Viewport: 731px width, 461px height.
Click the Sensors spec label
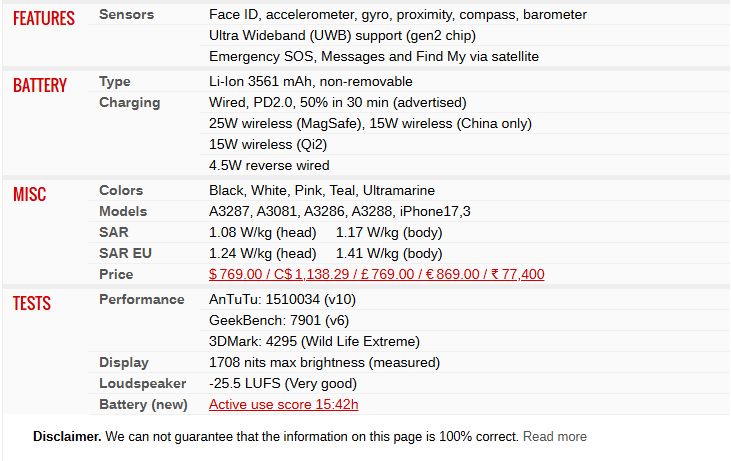point(126,15)
